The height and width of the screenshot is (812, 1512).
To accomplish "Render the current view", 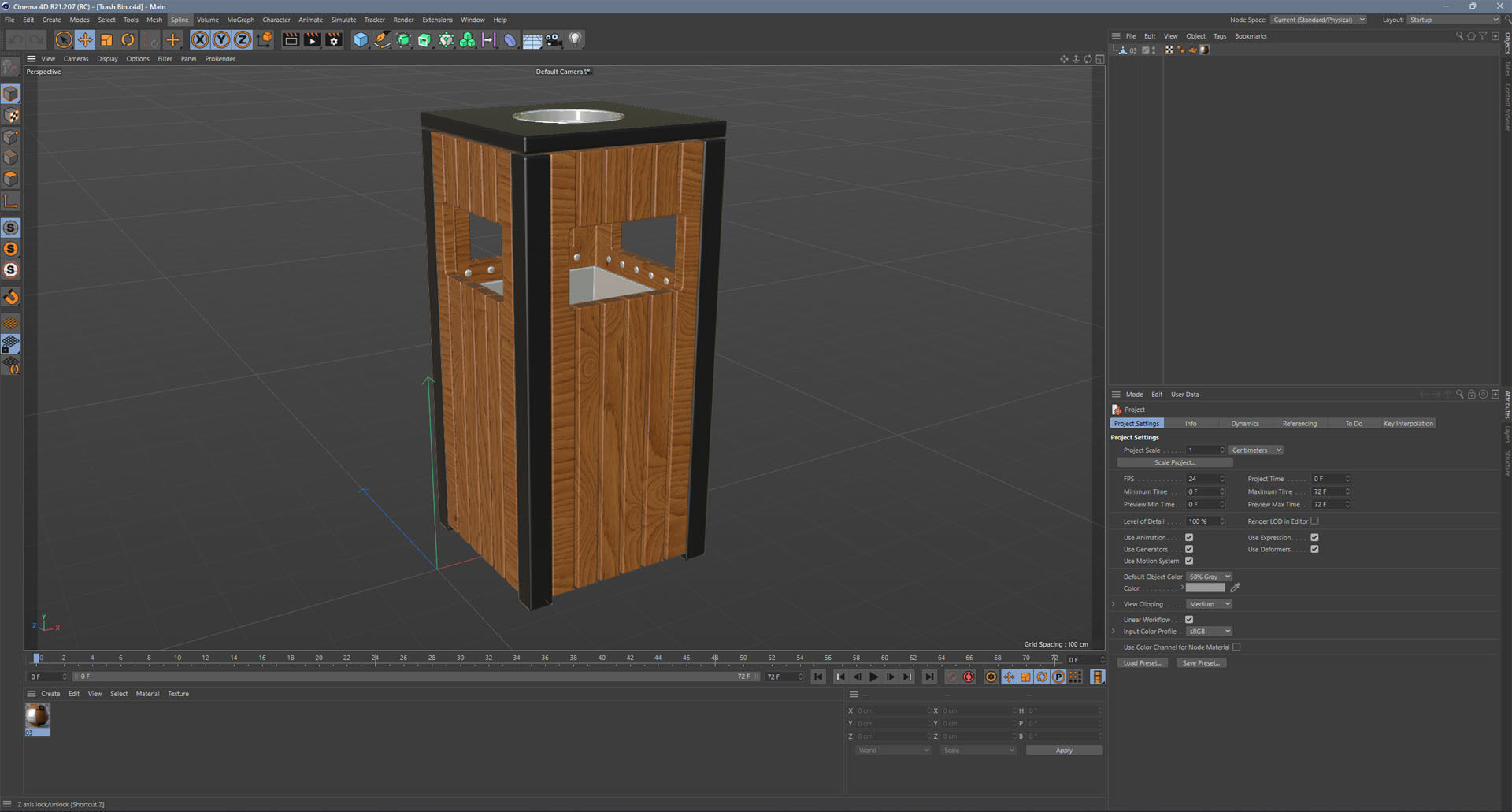I will click(291, 39).
